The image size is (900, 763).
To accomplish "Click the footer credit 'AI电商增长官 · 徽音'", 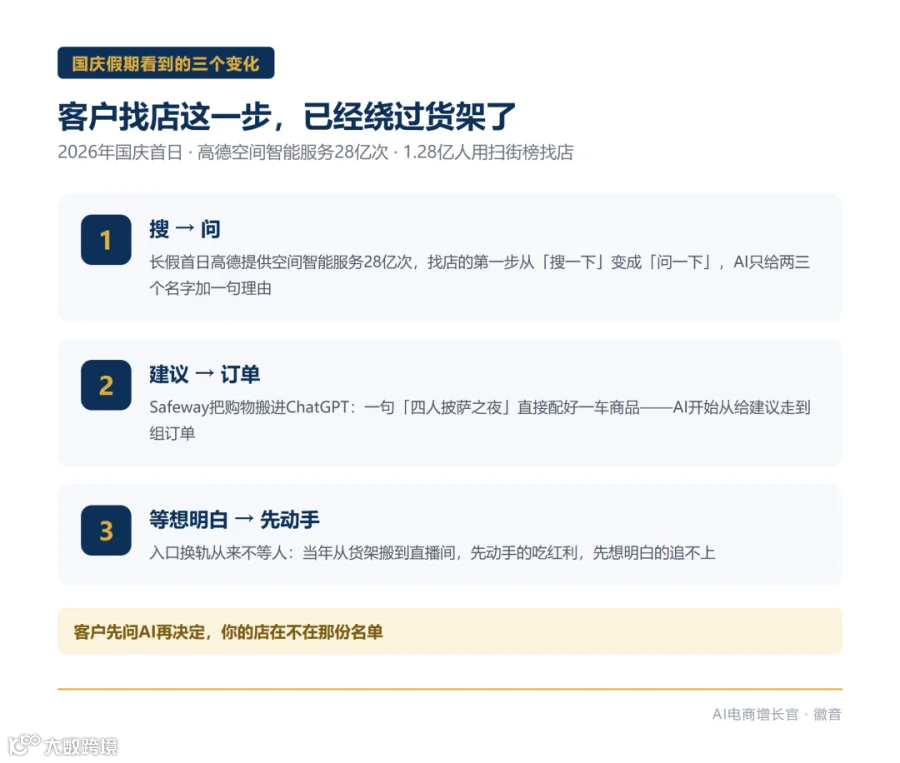I will [777, 714].
